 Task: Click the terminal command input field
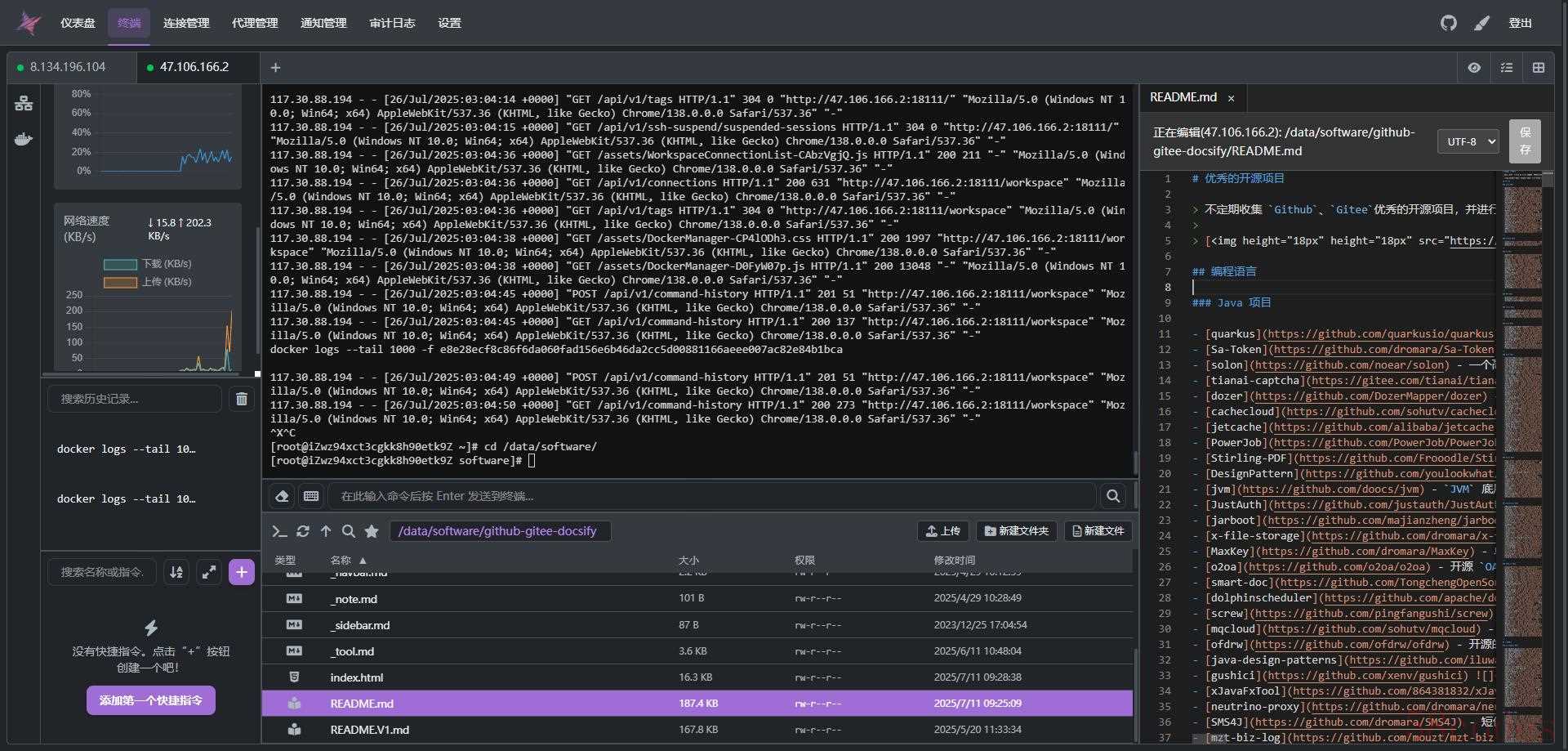coord(711,496)
